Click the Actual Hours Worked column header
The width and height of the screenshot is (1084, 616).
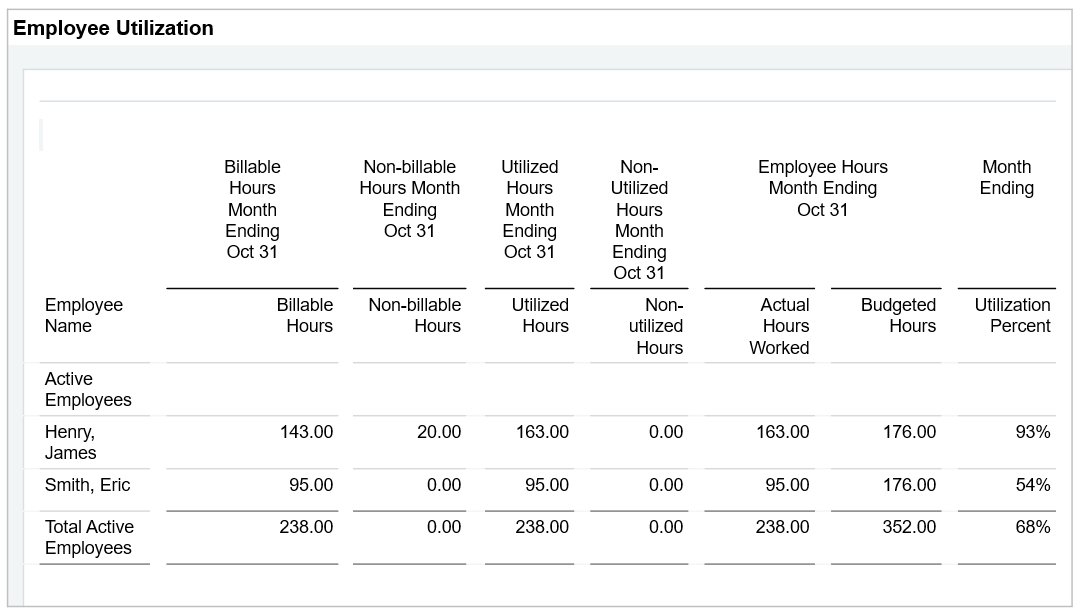pyautogui.click(x=779, y=326)
